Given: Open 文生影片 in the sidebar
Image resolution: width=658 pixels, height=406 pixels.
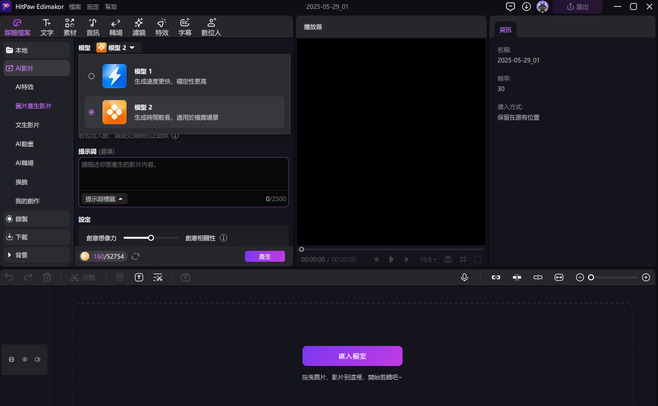Looking at the screenshot, I should click(27, 125).
